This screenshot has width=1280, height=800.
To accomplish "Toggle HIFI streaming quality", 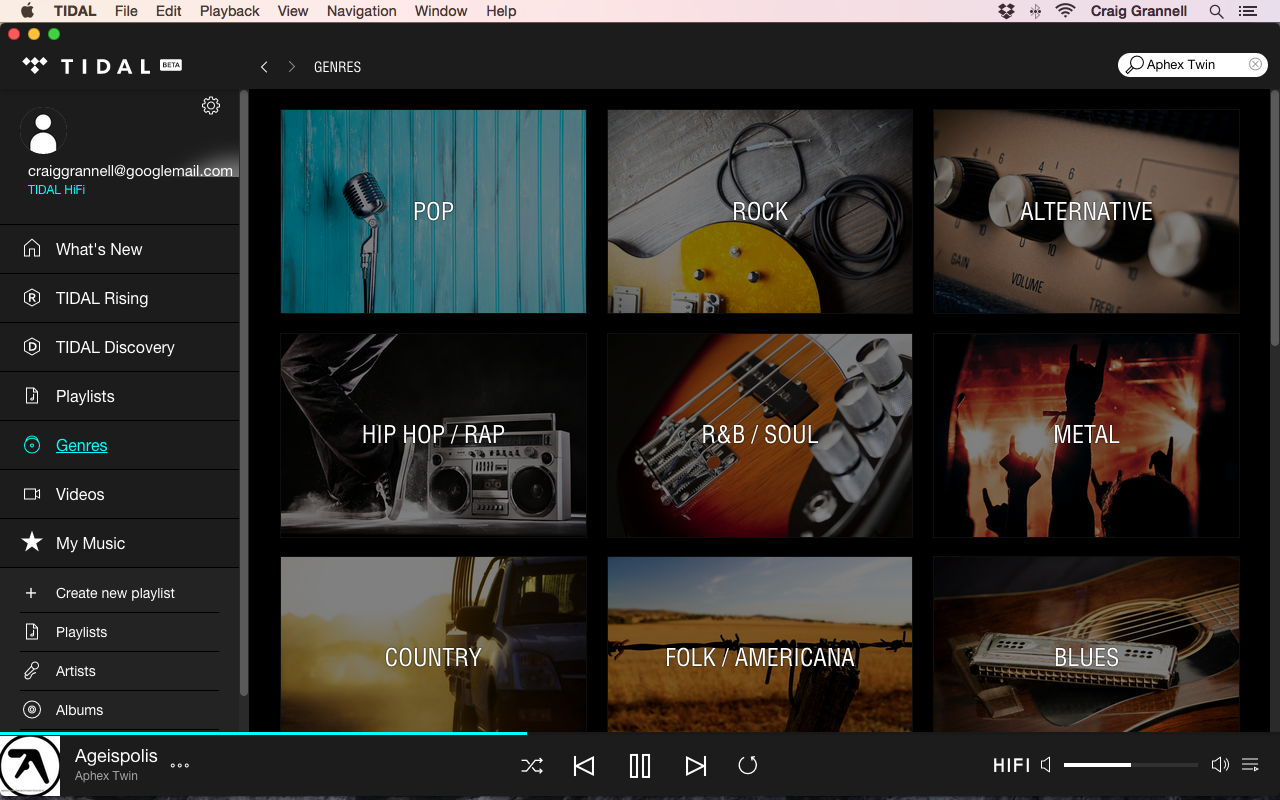I will click(1011, 765).
